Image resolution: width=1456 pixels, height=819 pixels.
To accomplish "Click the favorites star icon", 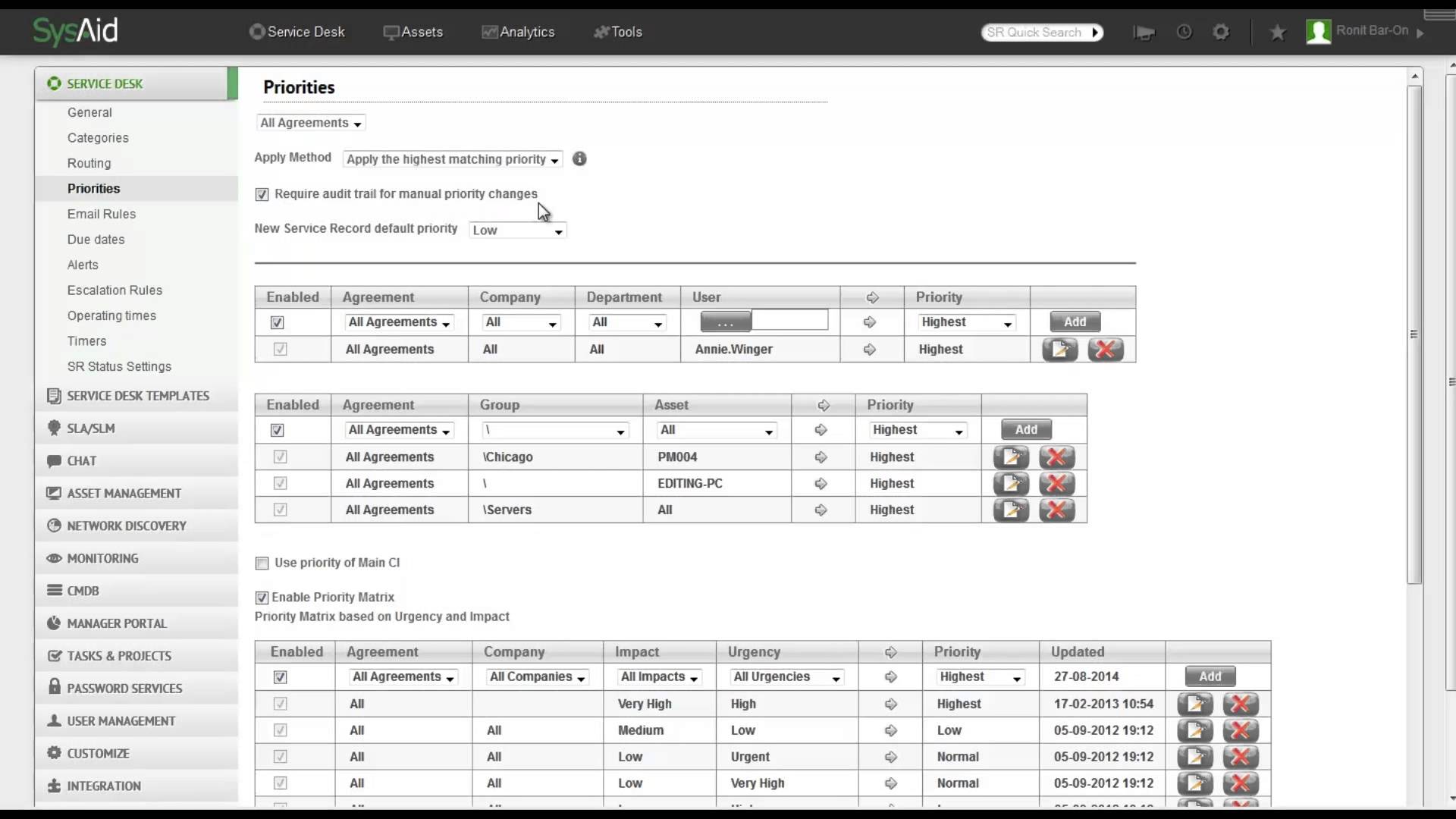I will click(x=1278, y=32).
